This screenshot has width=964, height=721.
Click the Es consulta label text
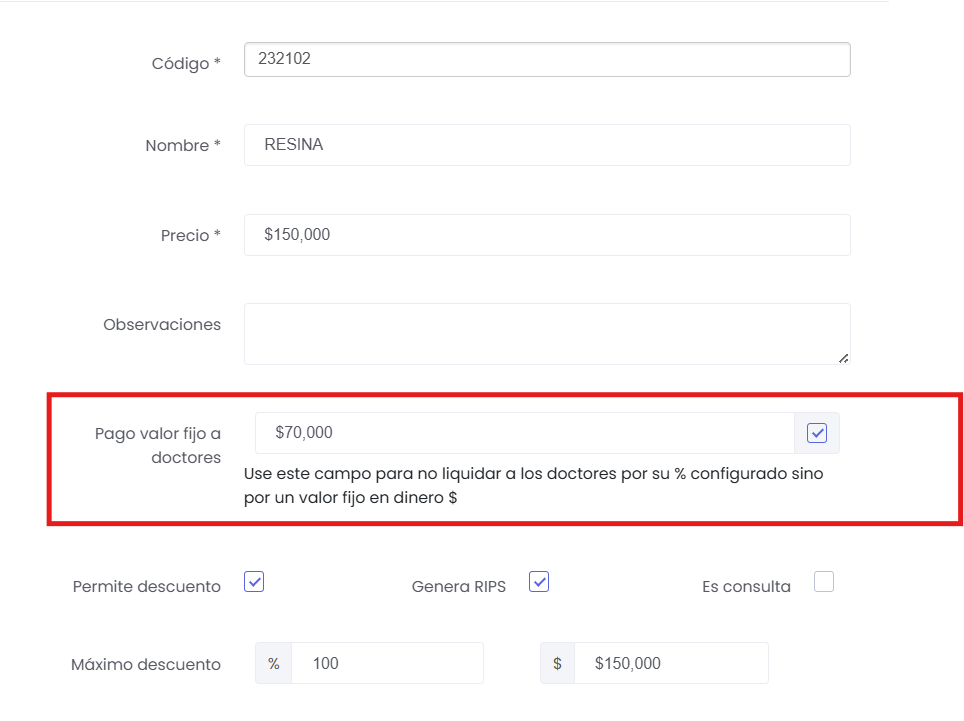746,587
